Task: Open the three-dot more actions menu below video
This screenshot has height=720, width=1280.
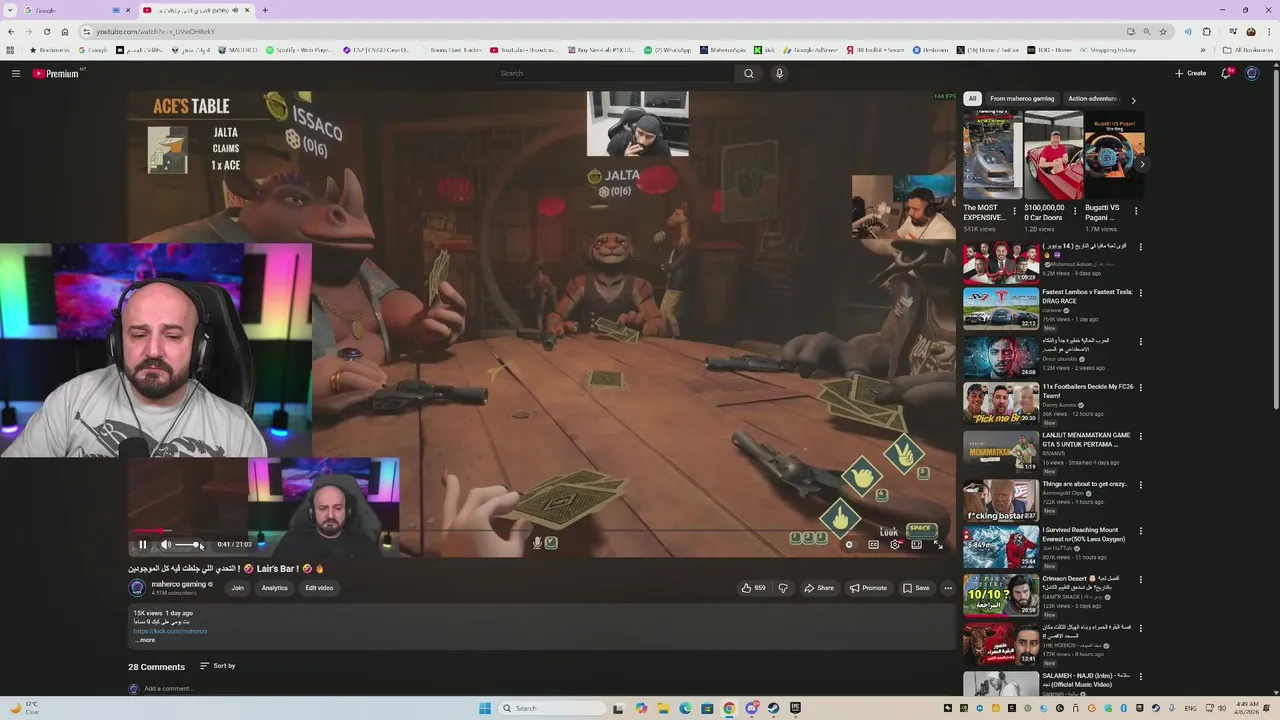Action: 948,588
